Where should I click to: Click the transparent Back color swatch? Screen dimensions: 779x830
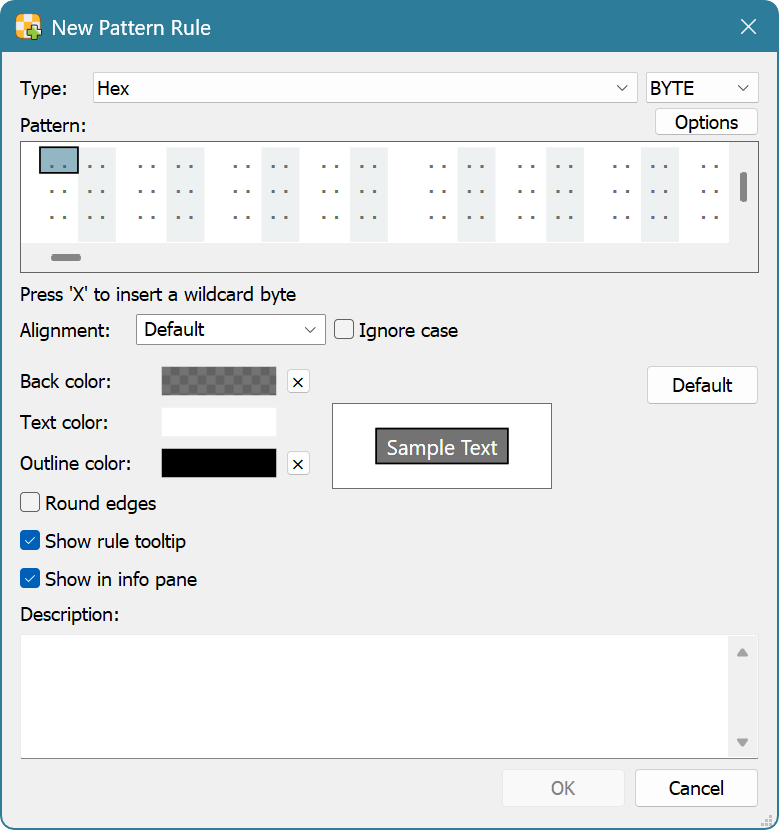pos(219,381)
